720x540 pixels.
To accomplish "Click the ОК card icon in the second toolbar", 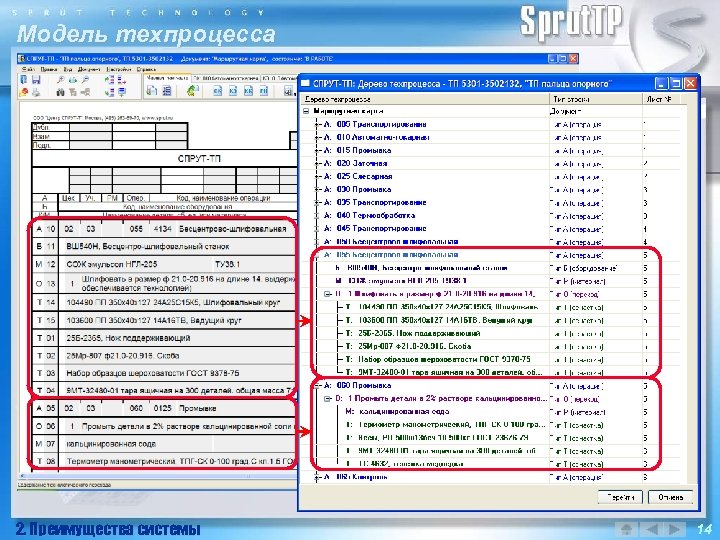I will pos(218,91).
